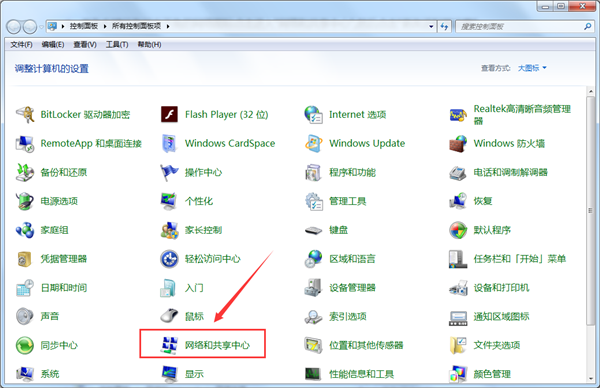Click the vertical scrollbar thumb
This screenshot has height=388, width=600.
coord(590,210)
